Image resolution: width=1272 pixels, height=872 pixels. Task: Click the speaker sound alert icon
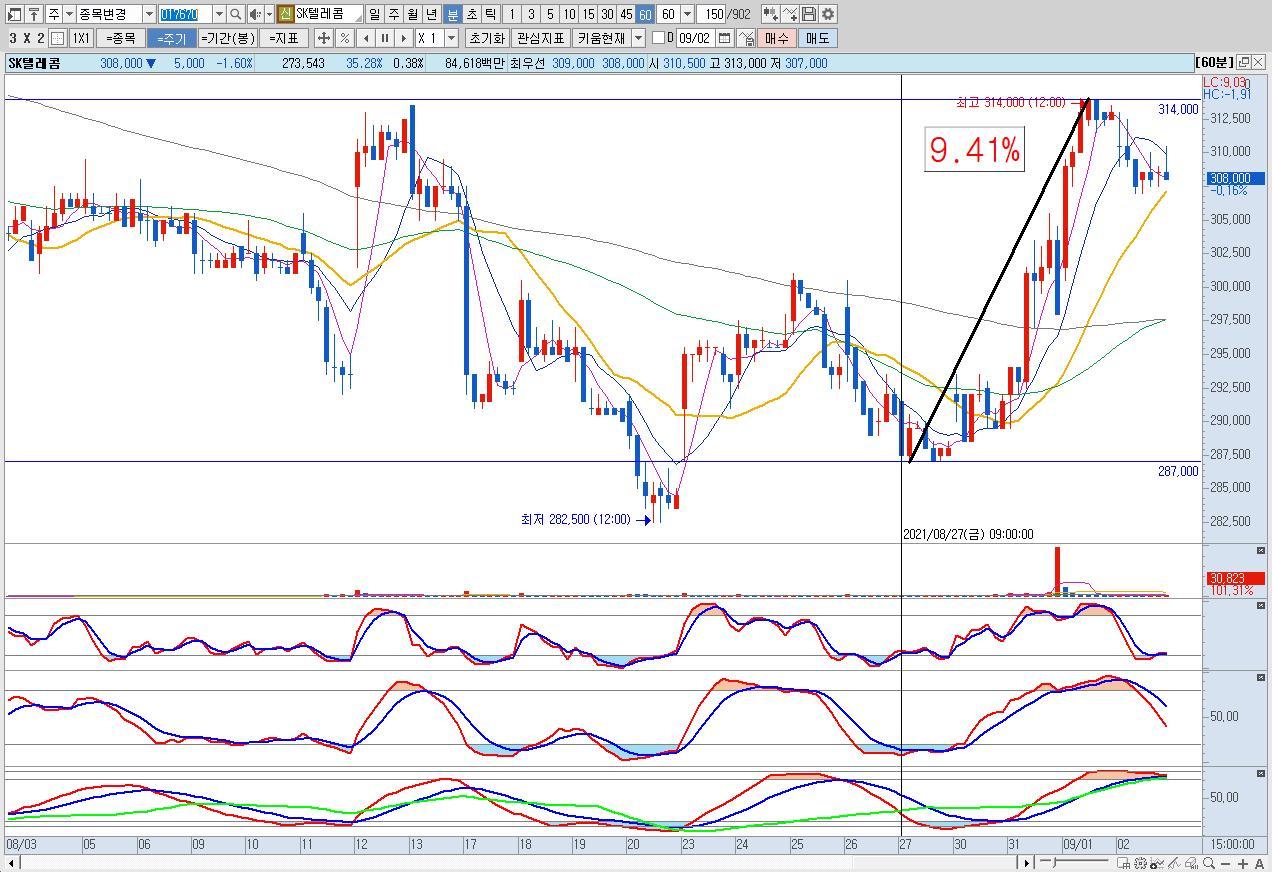tap(255, 14)
